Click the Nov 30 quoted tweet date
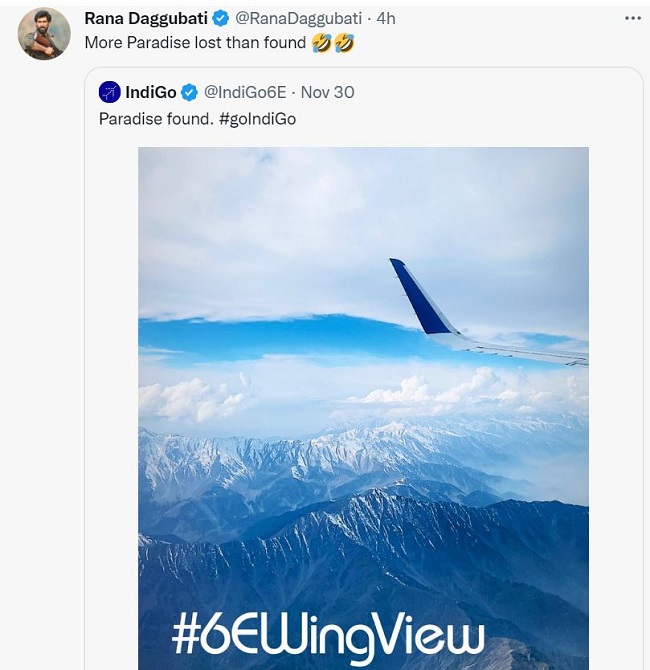 [327, 92]
